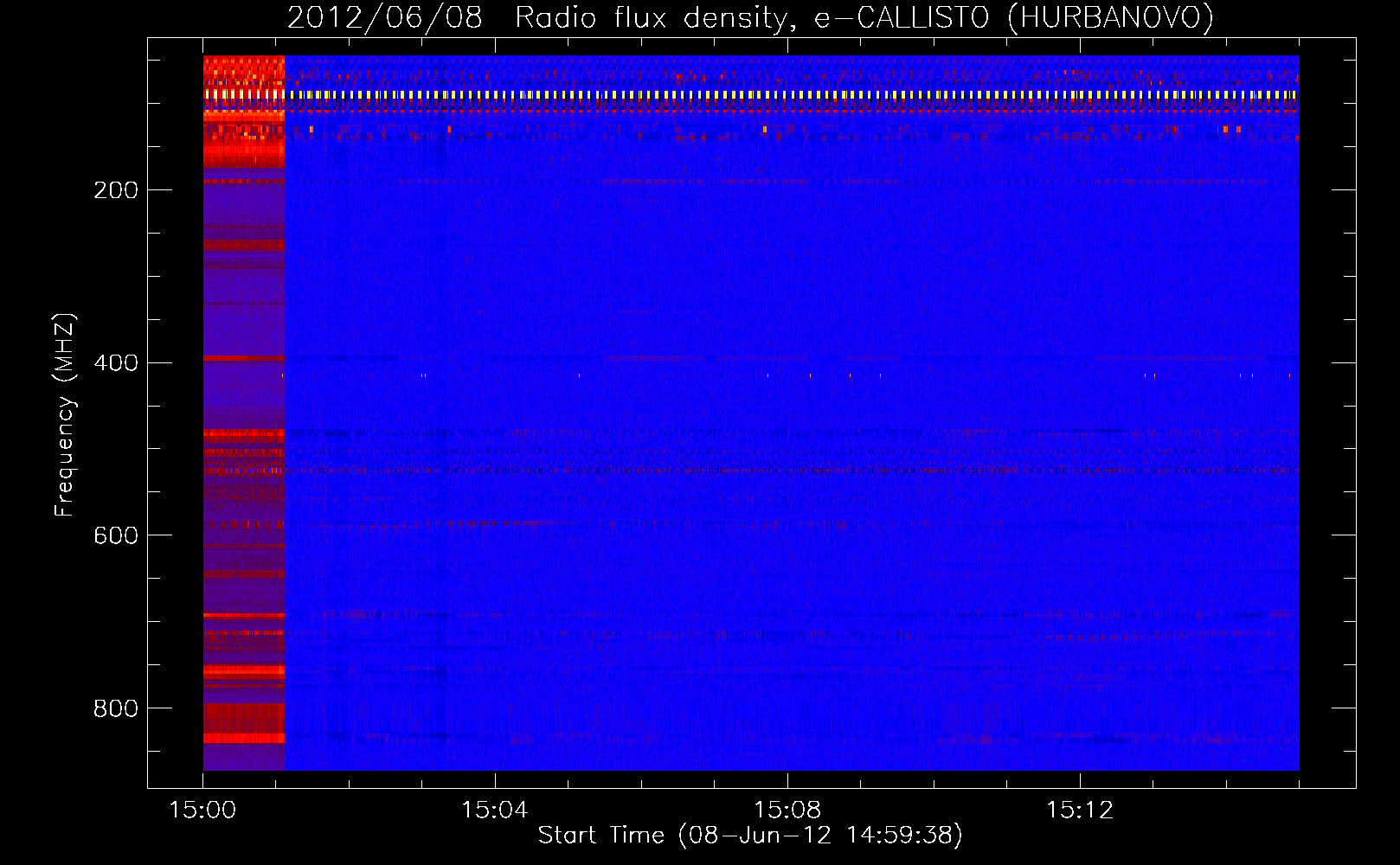The image size is (1400, 865).
Task: Click the 'Start Time (08-Jun-12 14:59:38)' label
Action: [x=750, y=836]
